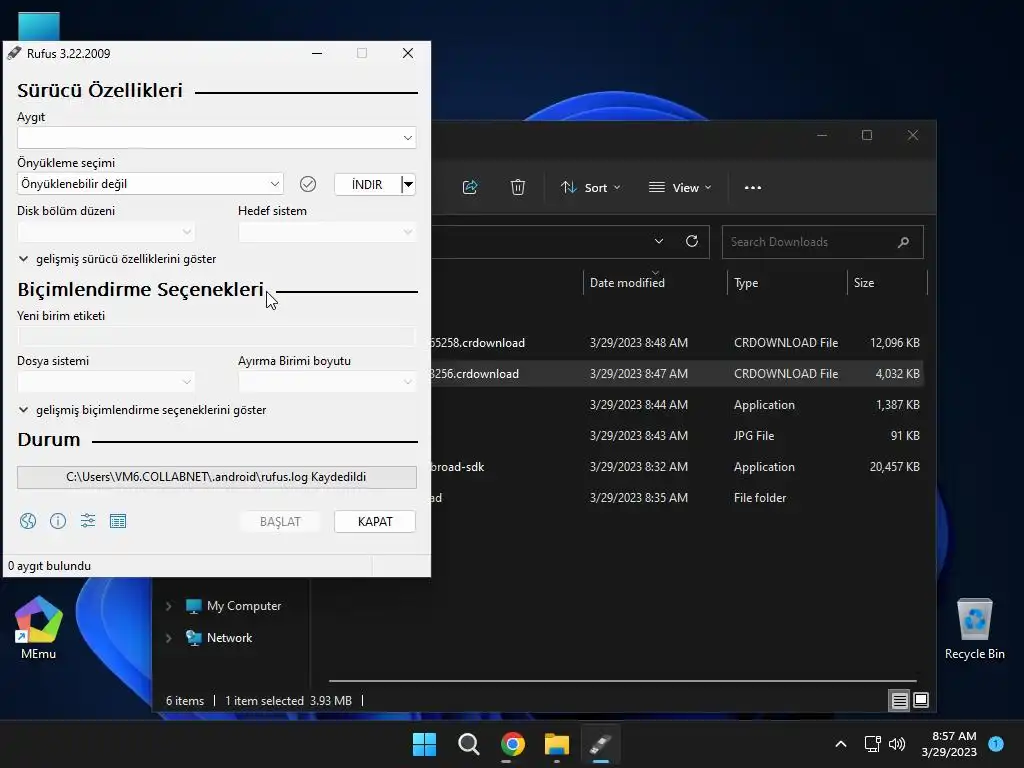Open the Explorer address bar history dropdown
The width and height of the screenshot is (1024, 768).
659,241
